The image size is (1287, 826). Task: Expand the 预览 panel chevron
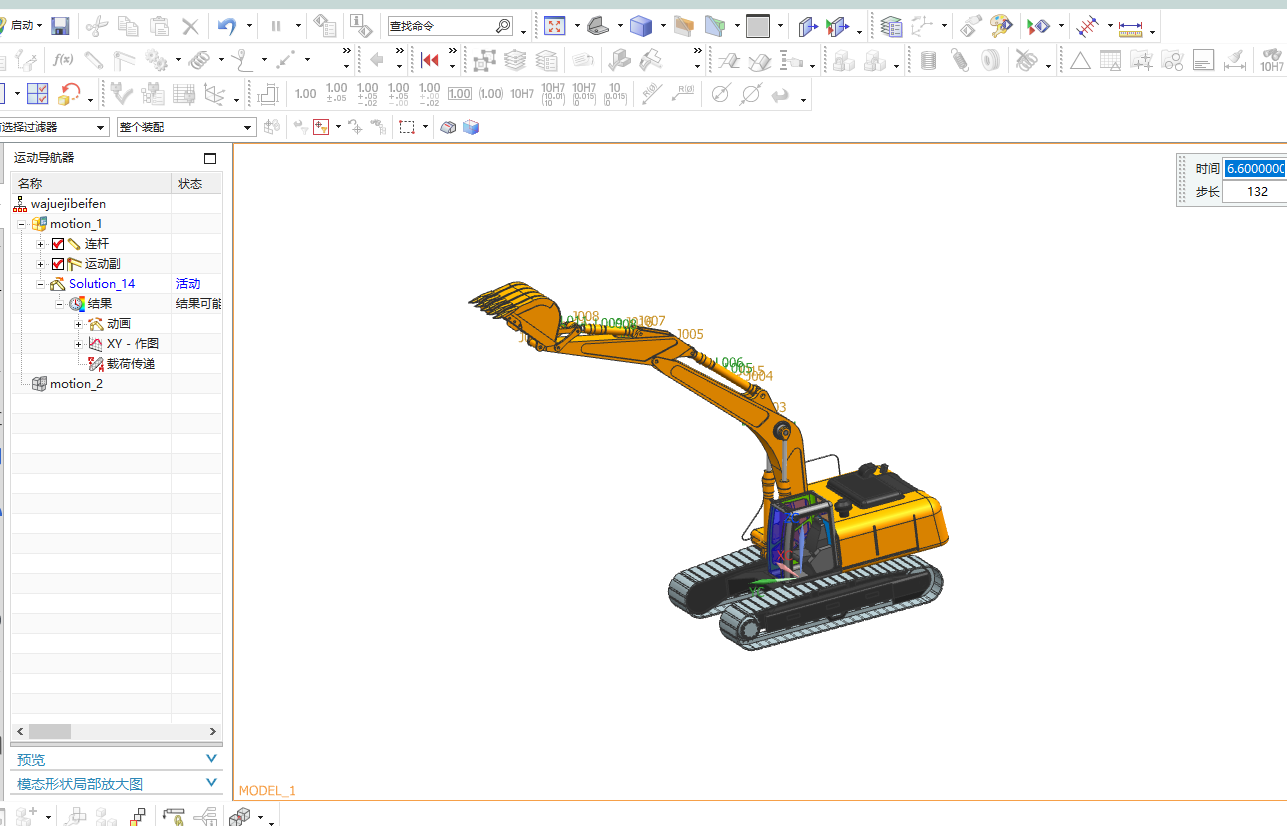(x=211, y=759)
